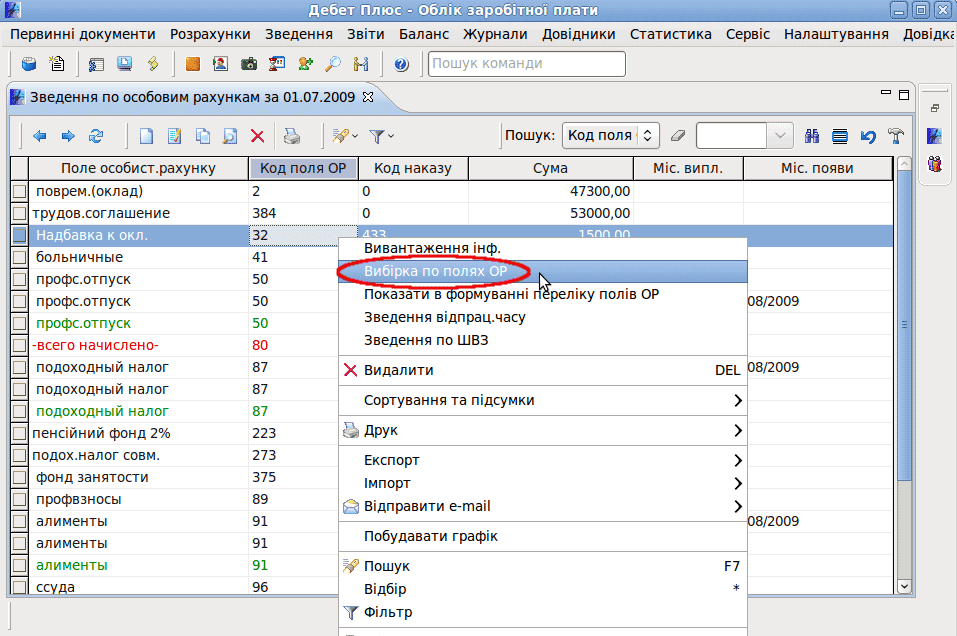Image resolution: width=957 pixels, height=636 pixels.
Task: Refresh the table with circular arrows icon
Action: pos(96,136)
